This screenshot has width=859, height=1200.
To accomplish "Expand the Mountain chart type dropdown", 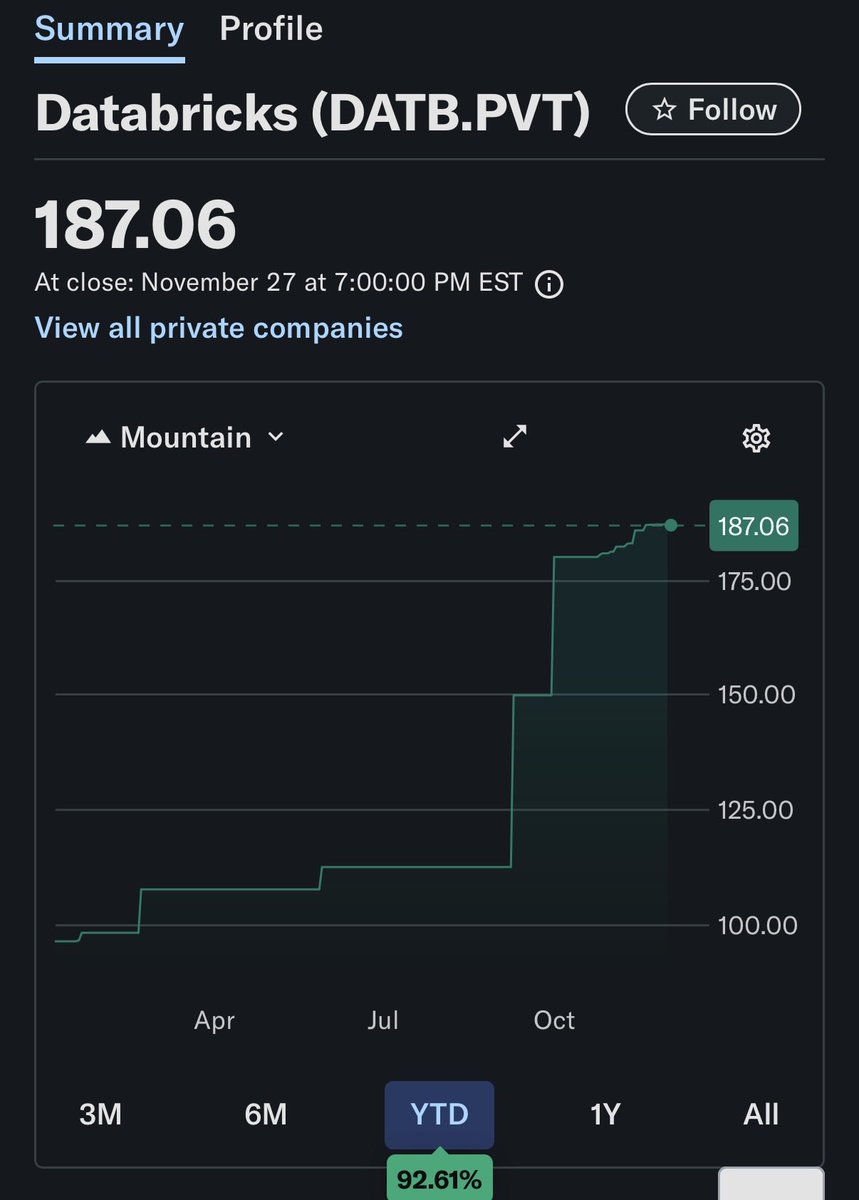I will (x=185, y=437).
